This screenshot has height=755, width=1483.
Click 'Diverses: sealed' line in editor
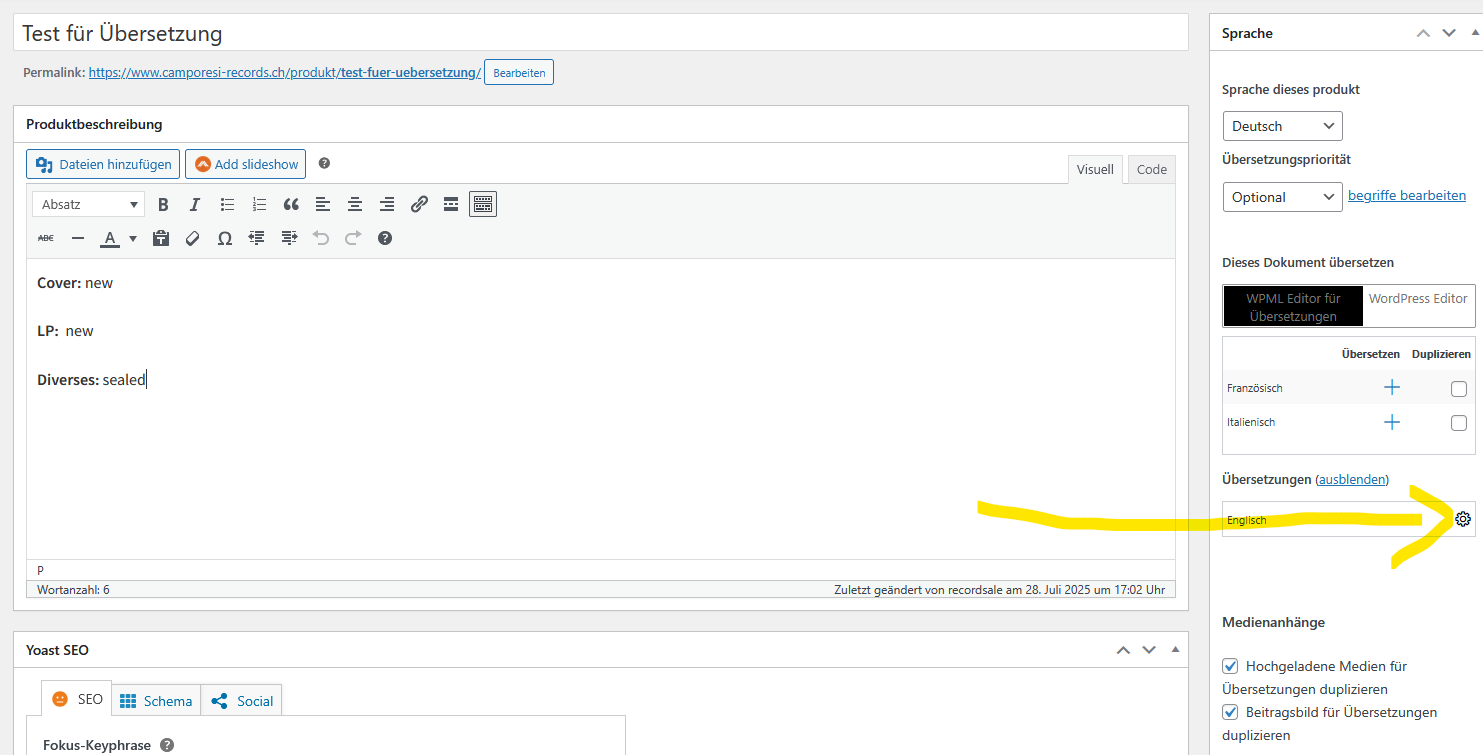(x=91, y=379)
